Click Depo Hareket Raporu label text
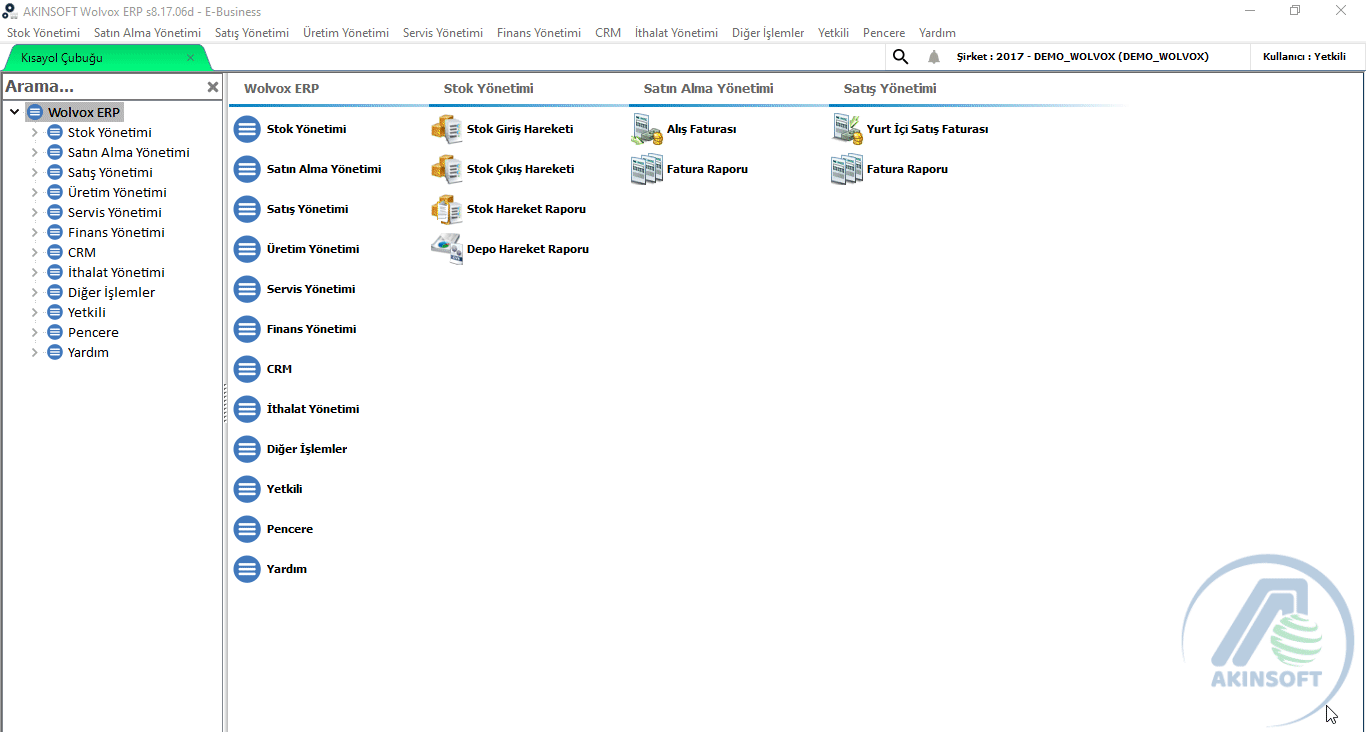Image resolution: width=1366 pixels, height=732 pixels. (x=528, y=249)
